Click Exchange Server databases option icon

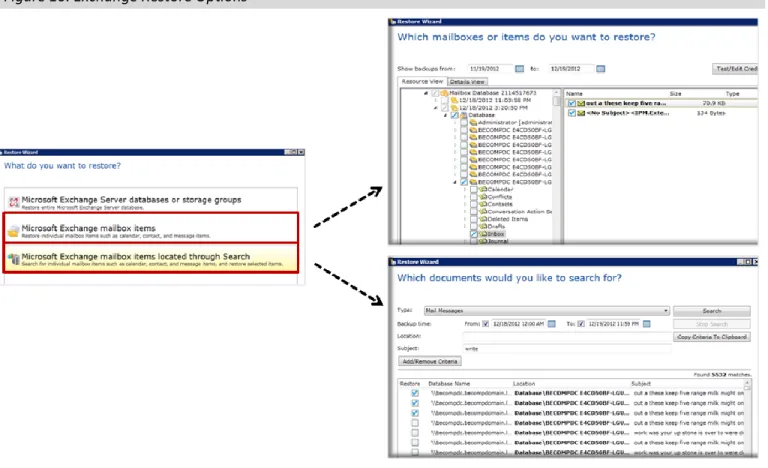tap(14, 202)
